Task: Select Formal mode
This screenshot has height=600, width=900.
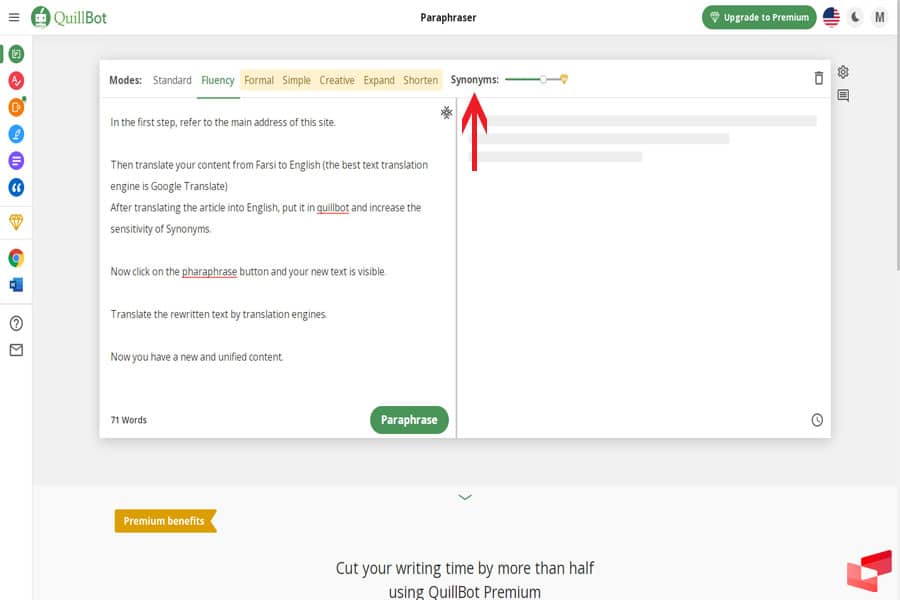Action: (x=259, y=80)
